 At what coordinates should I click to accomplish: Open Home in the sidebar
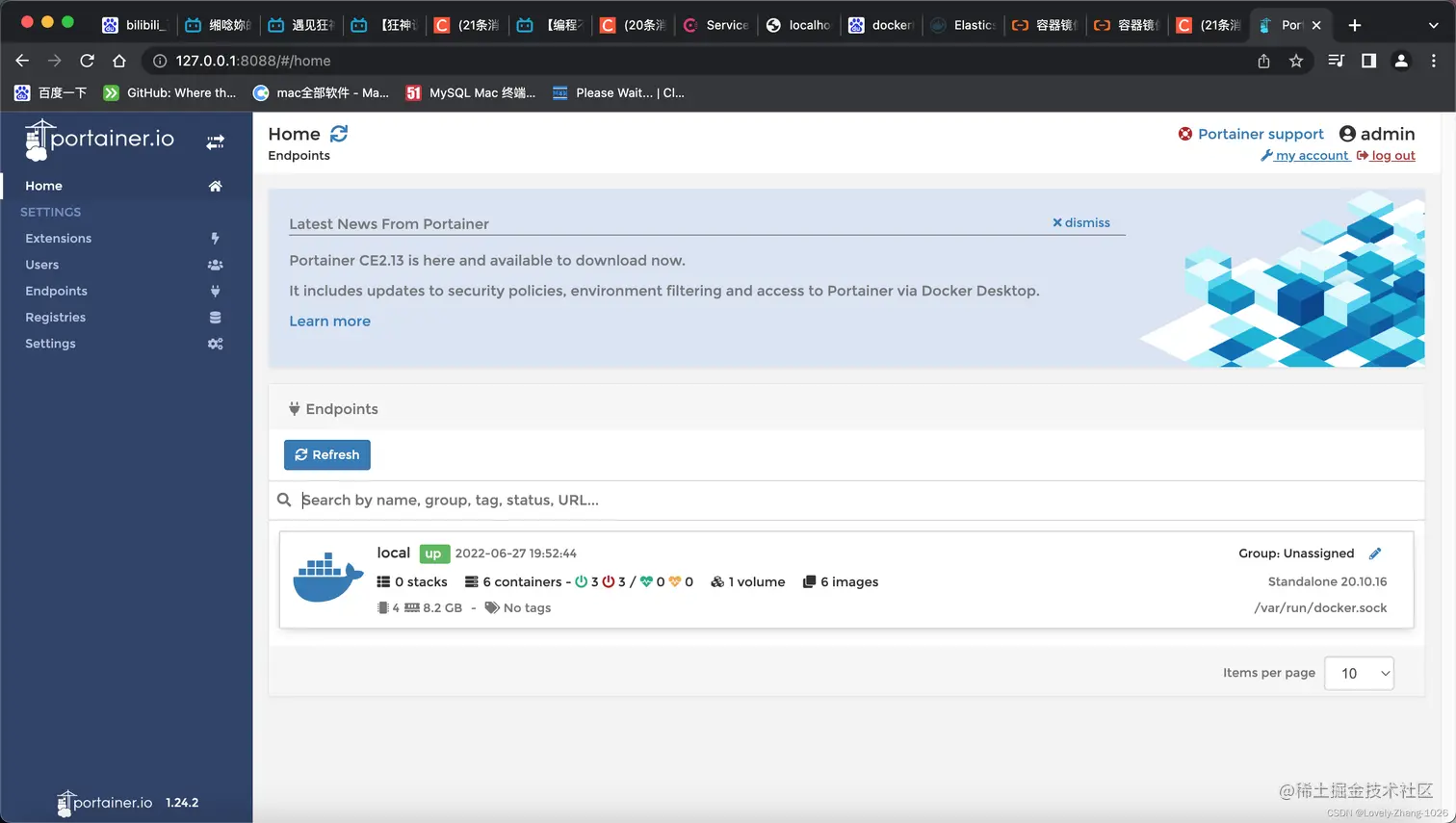tap(43, 186)
